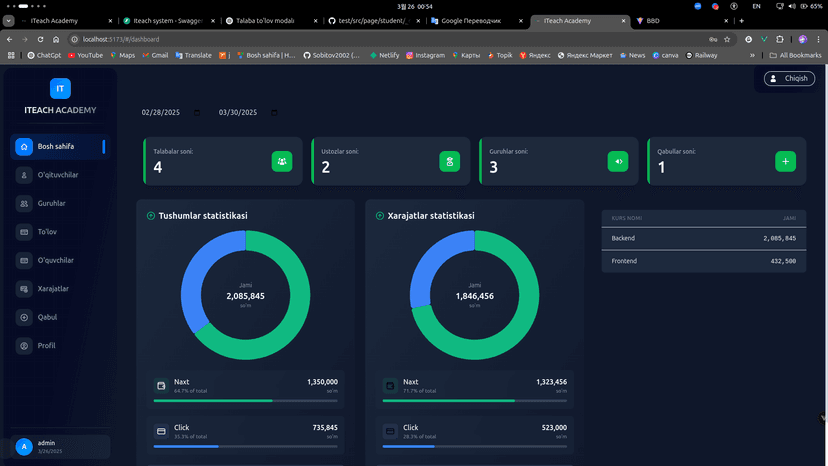828x466 pixels.
Task: Click the green plus icon on Qabullar card
Action: pyautogui.click(x=786, y=161)
